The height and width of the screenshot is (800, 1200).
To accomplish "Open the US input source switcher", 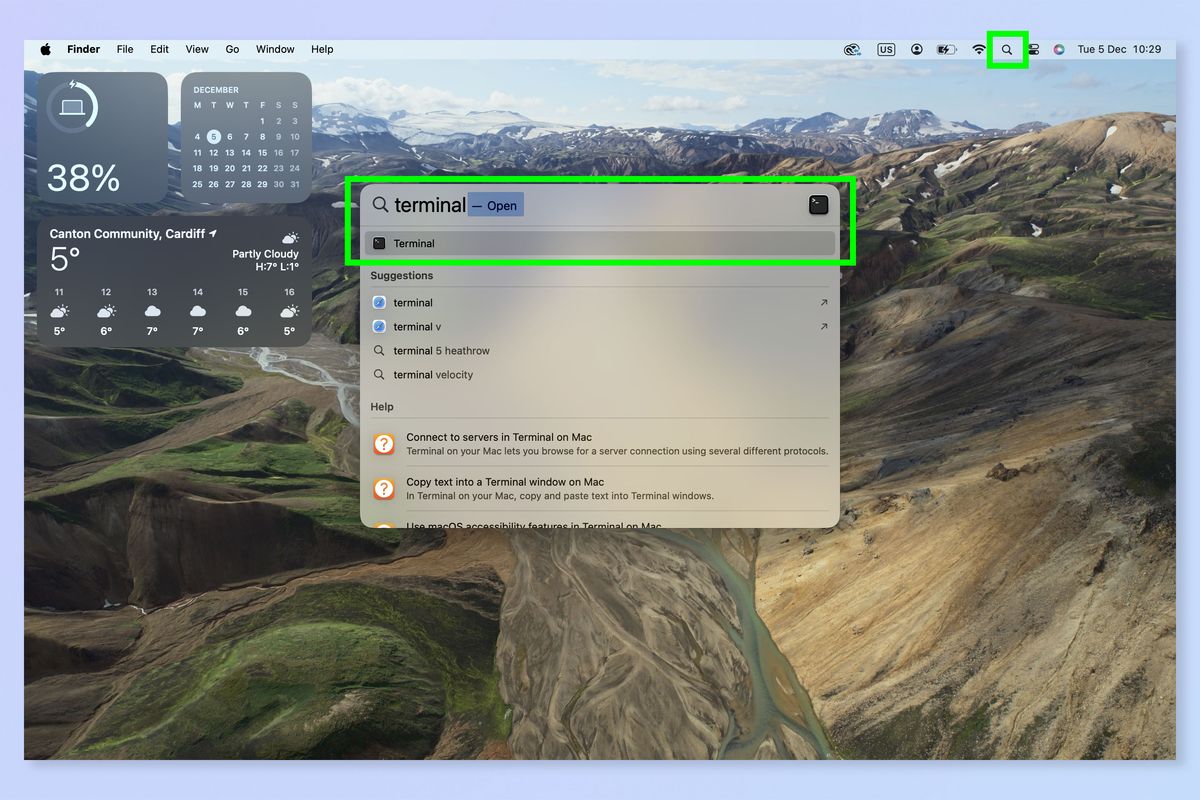I will click(886, 50).
